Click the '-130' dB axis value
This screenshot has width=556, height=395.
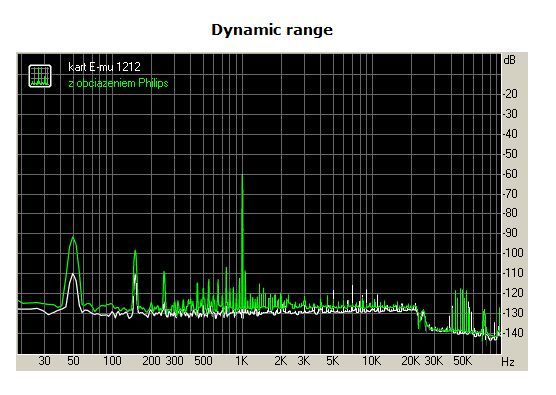(513, 313)
